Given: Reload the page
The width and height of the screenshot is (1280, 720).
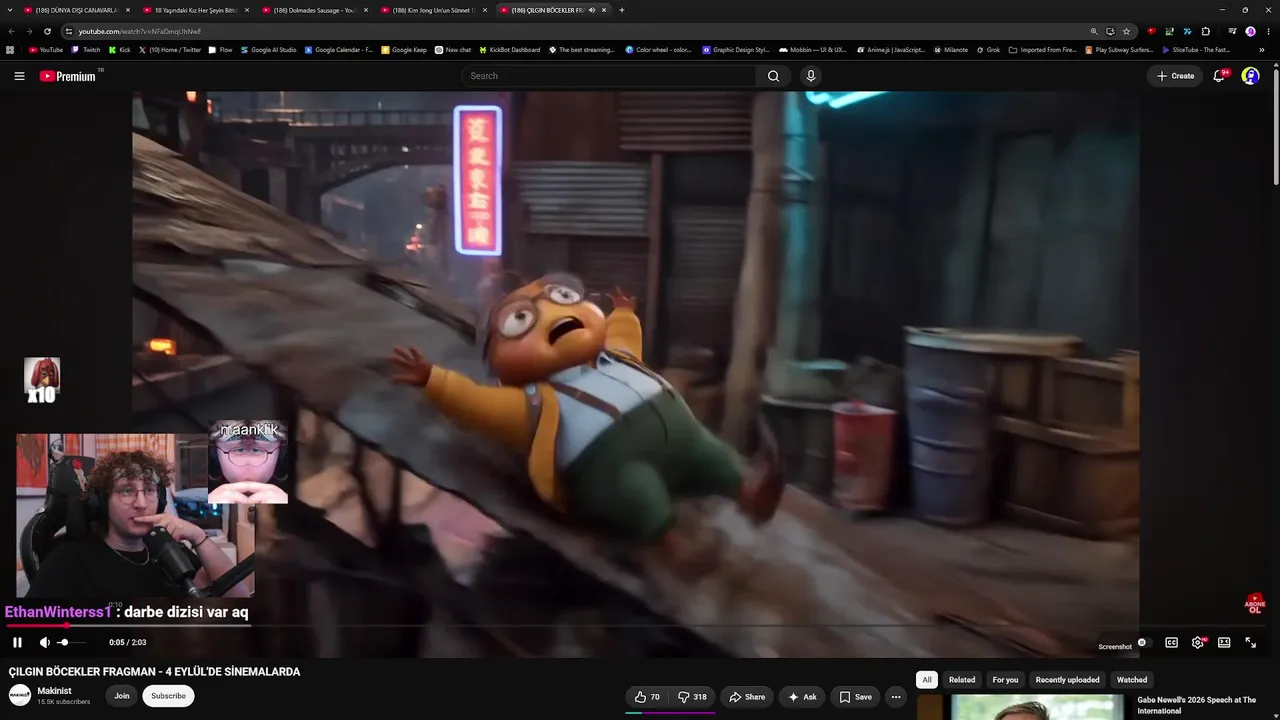Looking at the screenshot, I should pyautogui.click(x=47, y=31).
